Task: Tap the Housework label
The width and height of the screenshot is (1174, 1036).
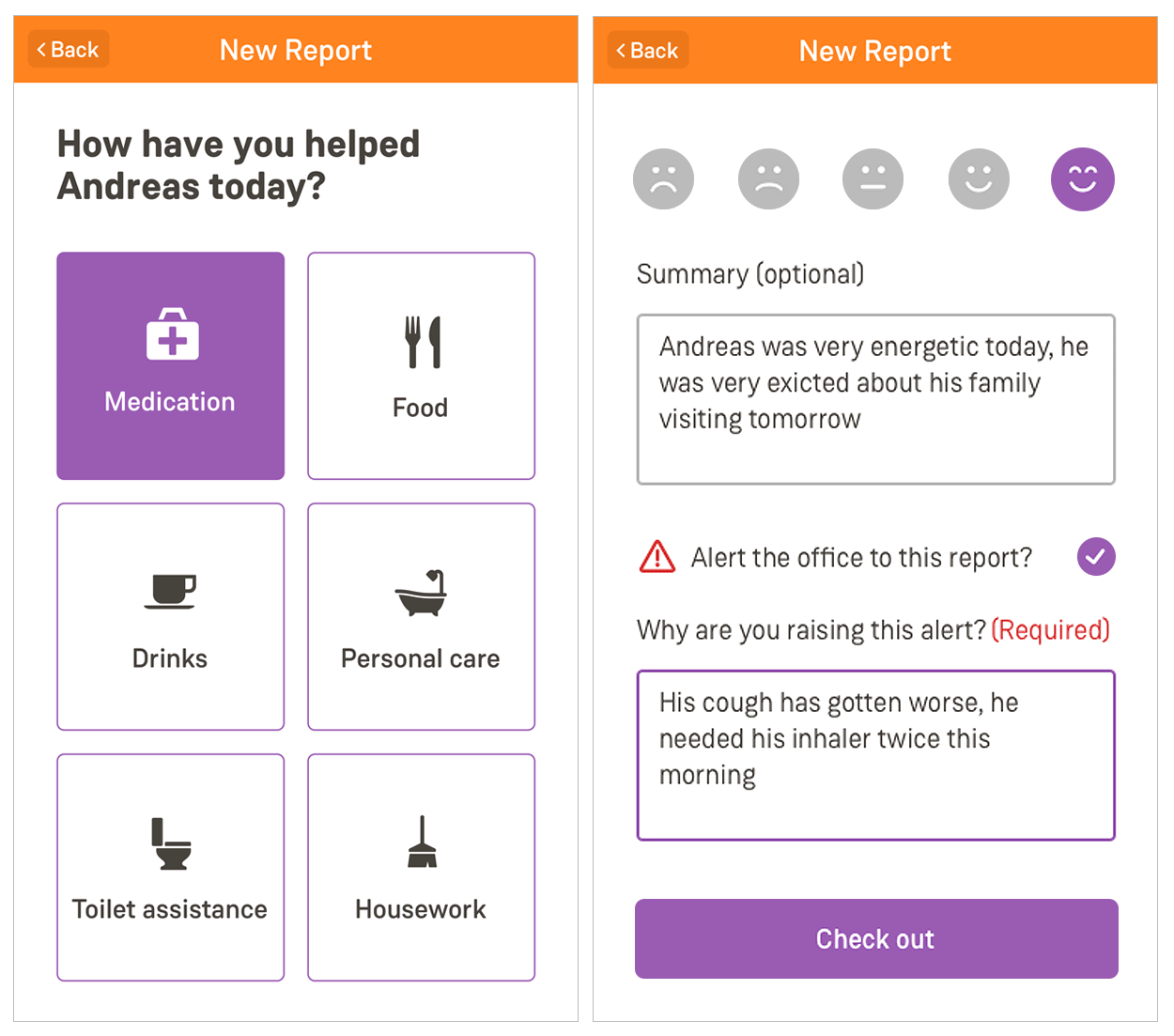Action: click(421, 909)
